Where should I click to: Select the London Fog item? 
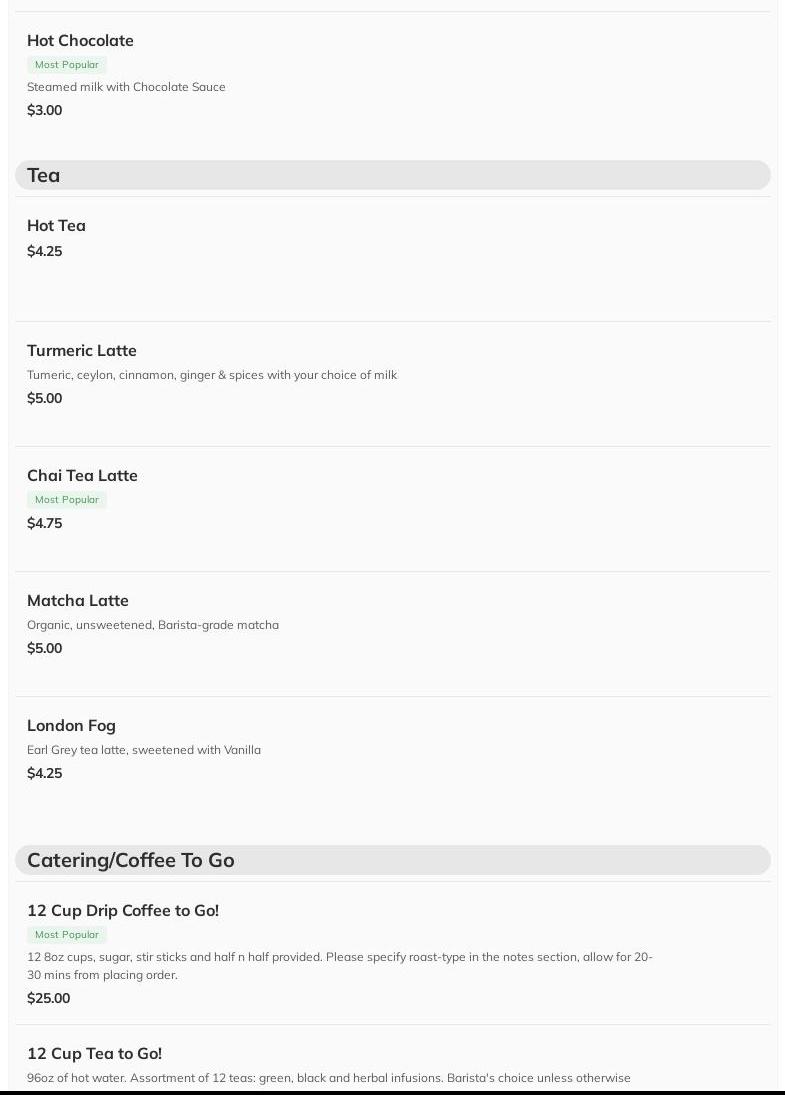point(71,726)
